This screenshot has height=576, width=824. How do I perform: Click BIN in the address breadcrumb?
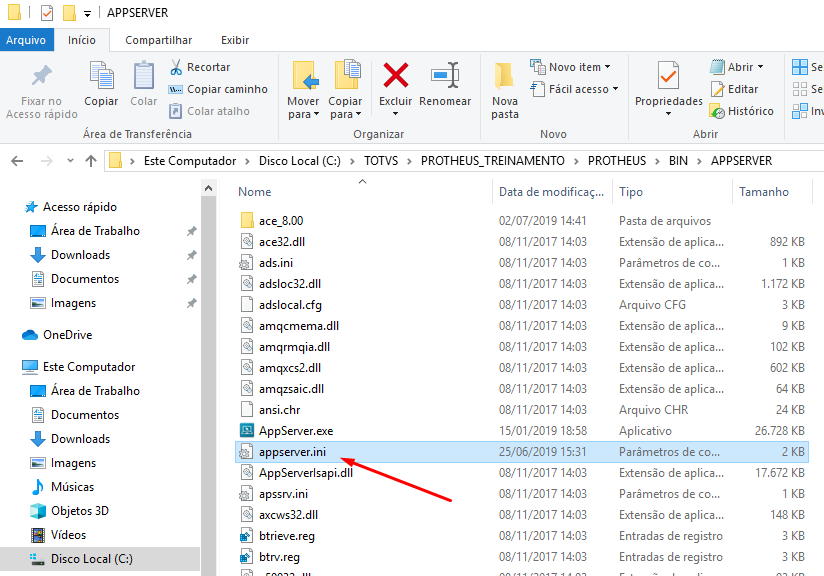point(678,161)
